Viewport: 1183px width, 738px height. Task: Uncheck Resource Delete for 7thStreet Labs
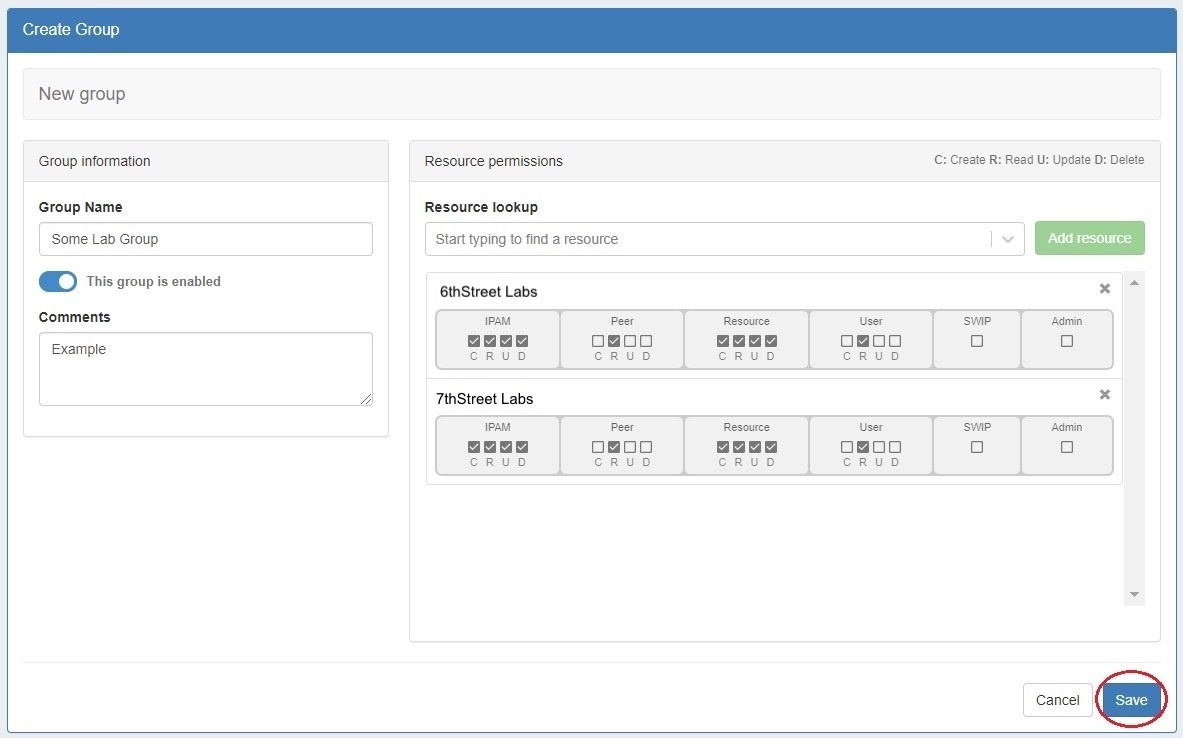[771, 447]
